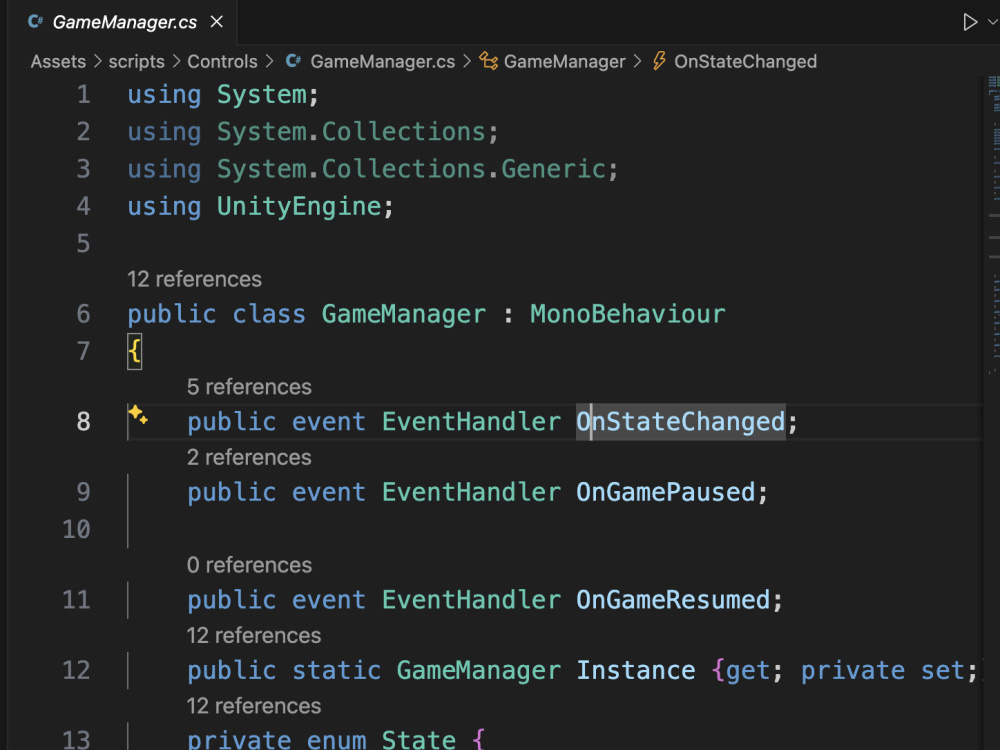This screenshot has height=750, width=1000.
Task: Show 12 references above GameManager class
Action: 194,279
